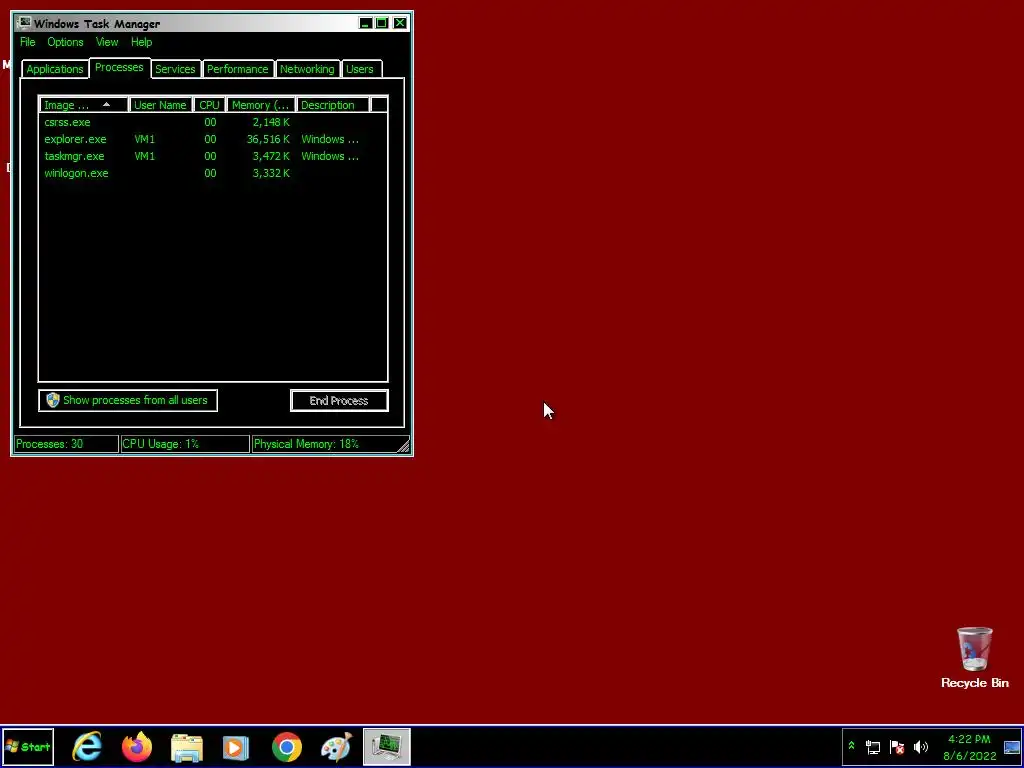Sort by the User Name column
1024x768 pixels.
161,105
